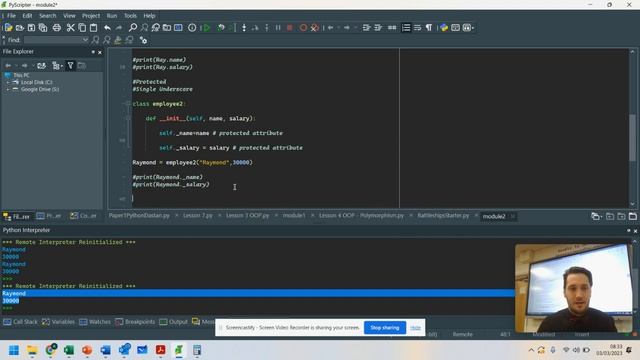Run the script with the green play icon
640x360 pixels.
[207, 28]
